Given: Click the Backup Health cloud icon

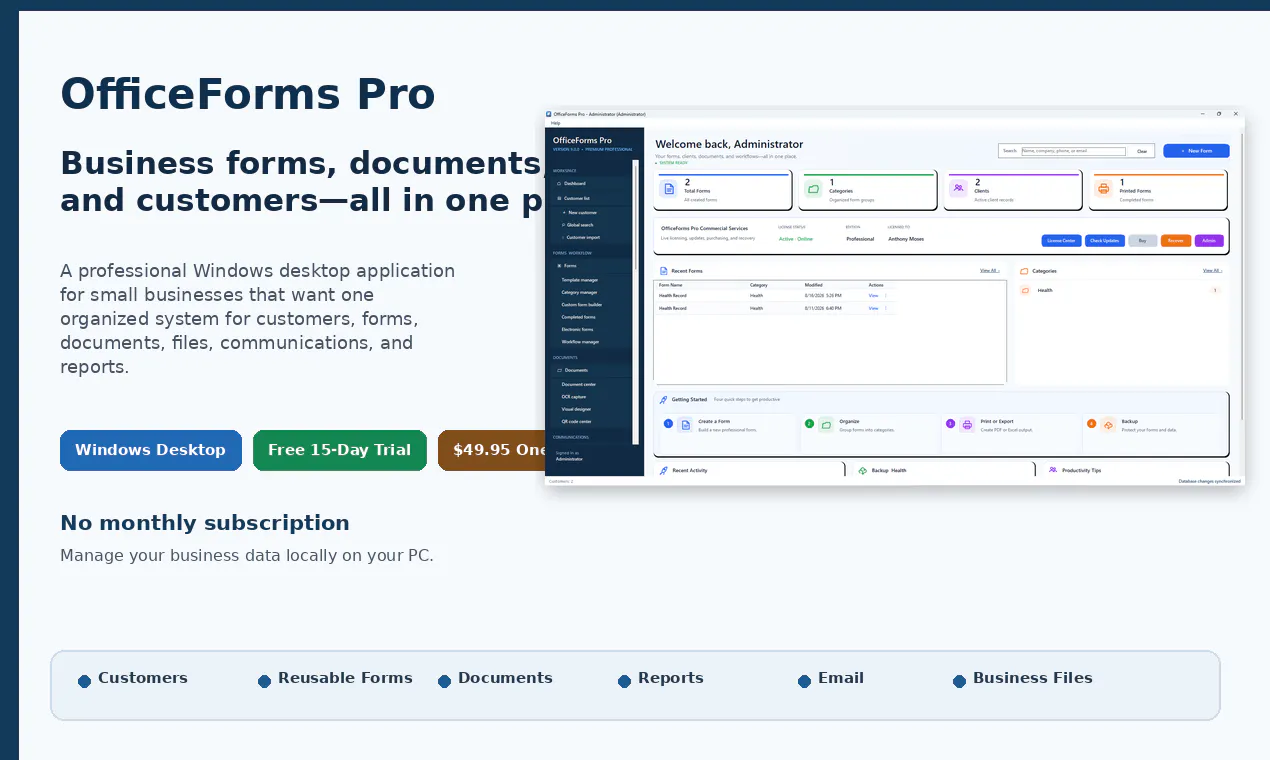Looking at the screenshot, I should (863, 470).
